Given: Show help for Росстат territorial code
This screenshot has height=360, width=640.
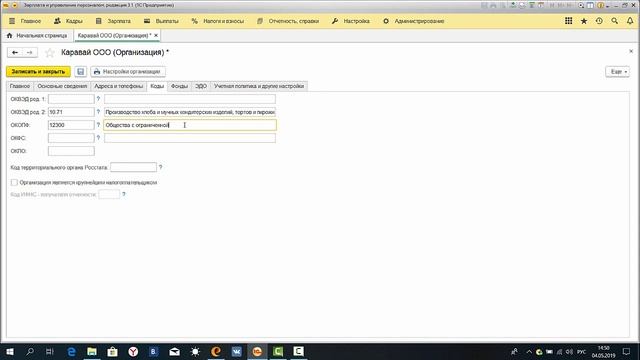Looking at the screenshot, I should click(160, 167).
